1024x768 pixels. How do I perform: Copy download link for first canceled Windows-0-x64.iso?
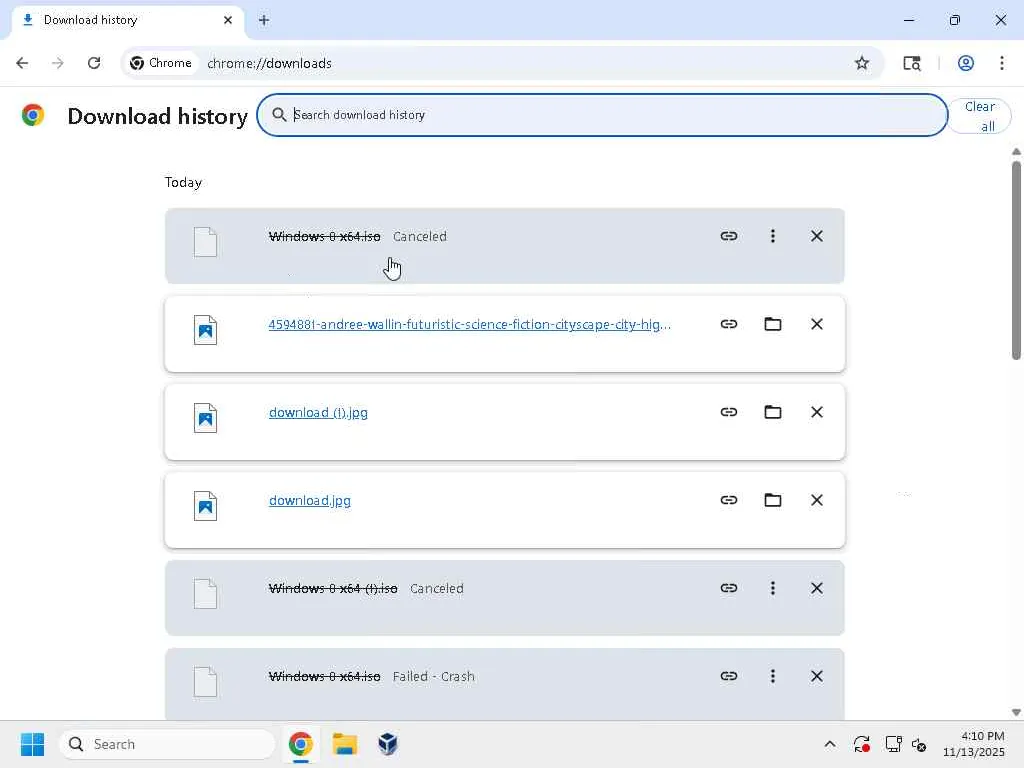pos(728,236)
